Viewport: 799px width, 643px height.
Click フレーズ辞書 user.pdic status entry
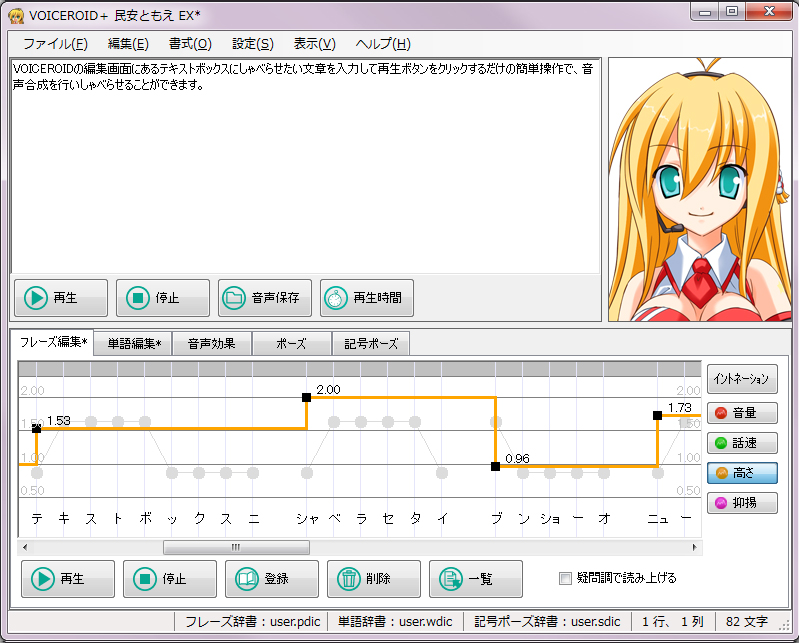[x=252, y=622]
